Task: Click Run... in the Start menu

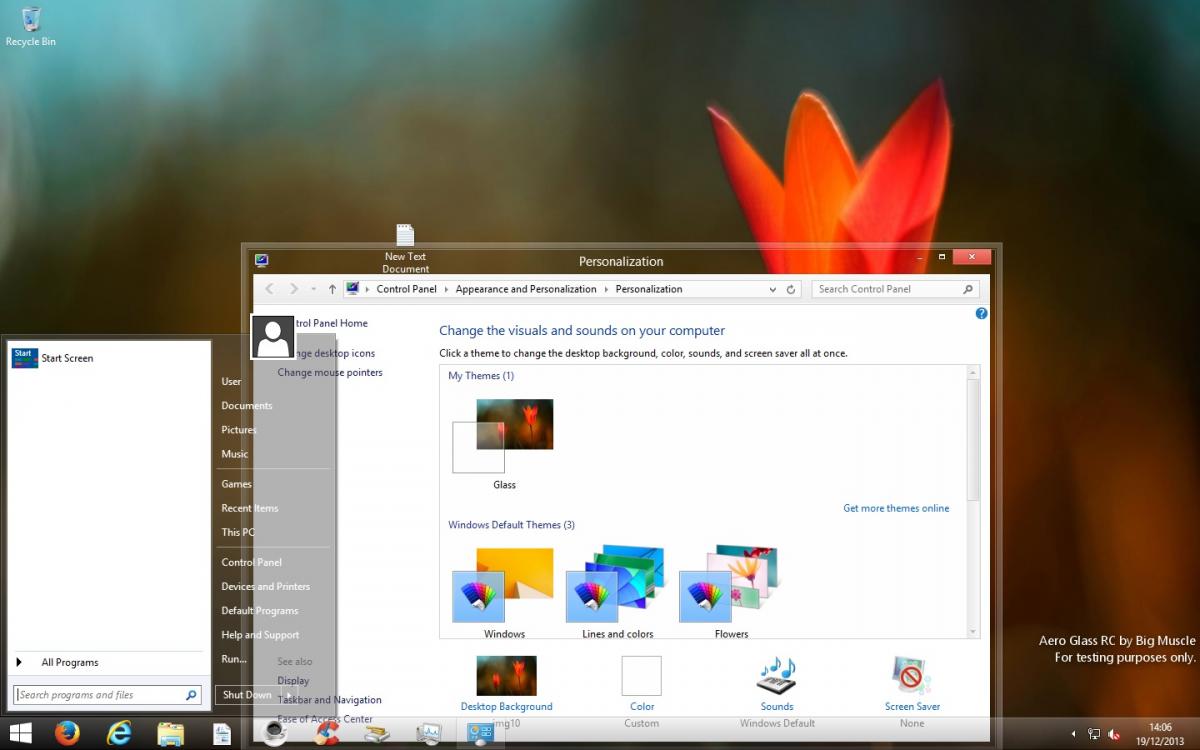Action: point(234,659)
